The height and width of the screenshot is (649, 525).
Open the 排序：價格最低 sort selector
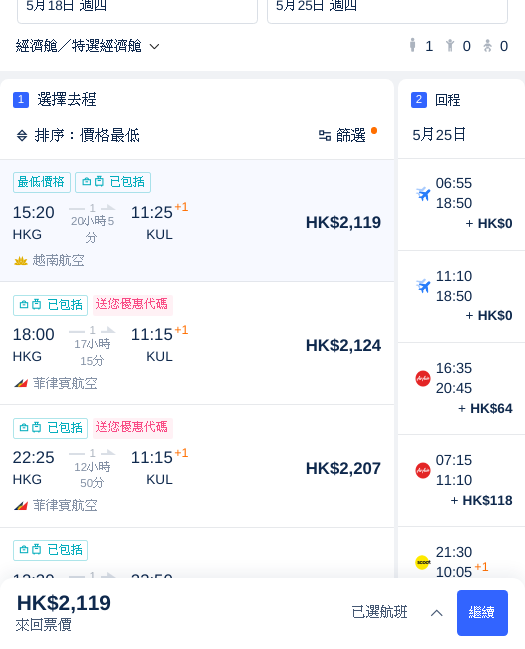(x=78, y=135)
